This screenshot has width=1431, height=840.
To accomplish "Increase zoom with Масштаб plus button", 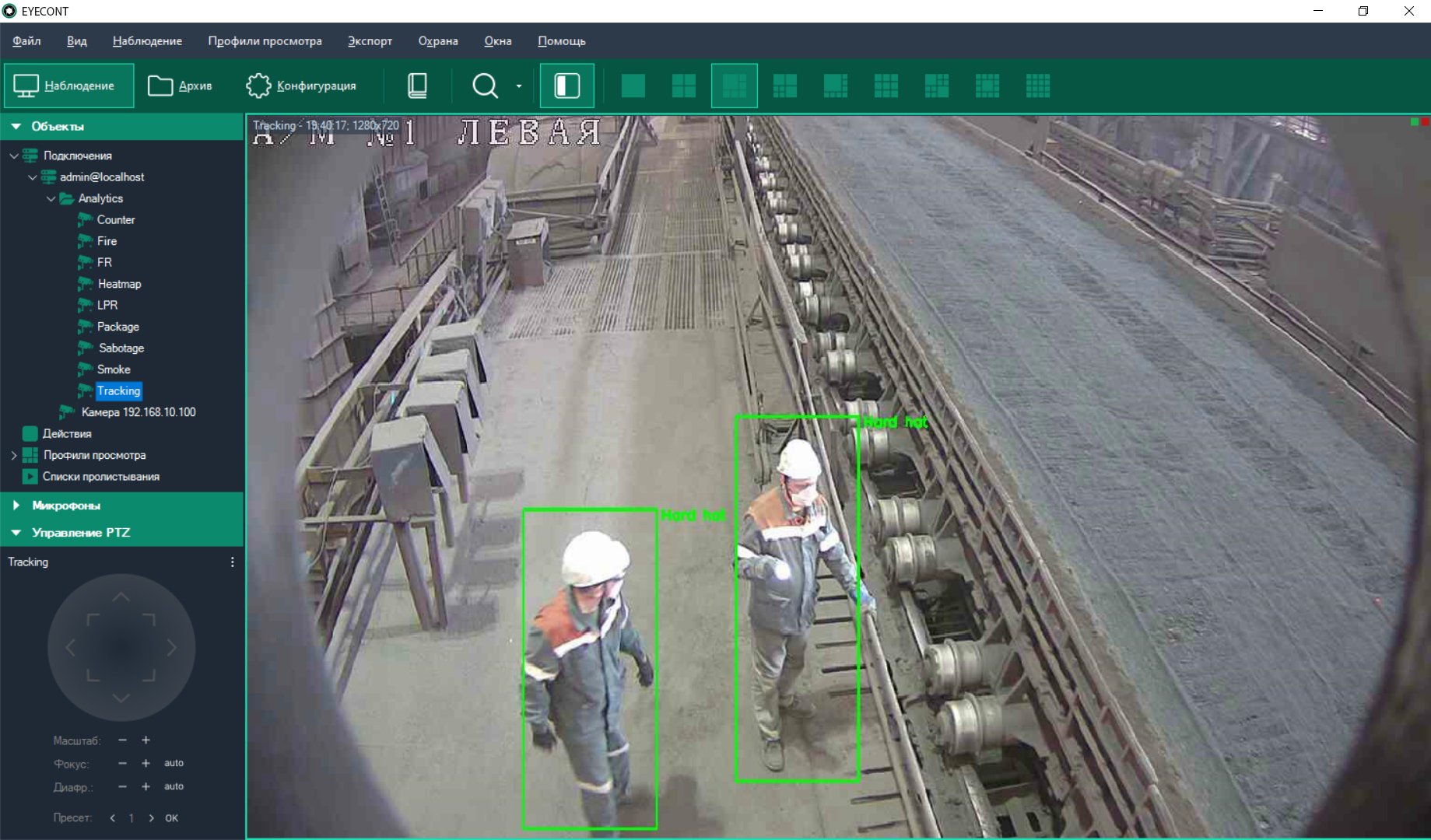I will [146, 740].
